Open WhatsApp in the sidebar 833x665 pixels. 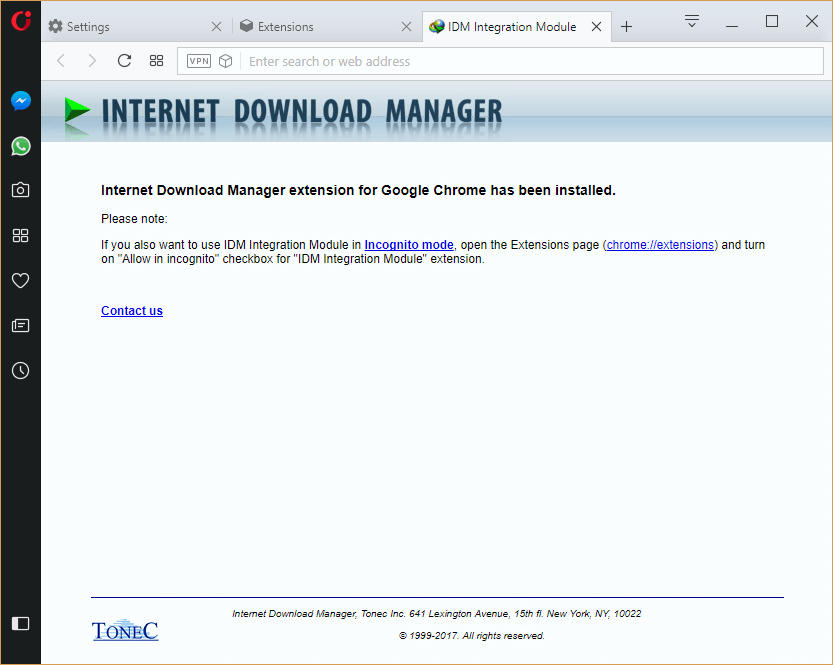point(21,146)
